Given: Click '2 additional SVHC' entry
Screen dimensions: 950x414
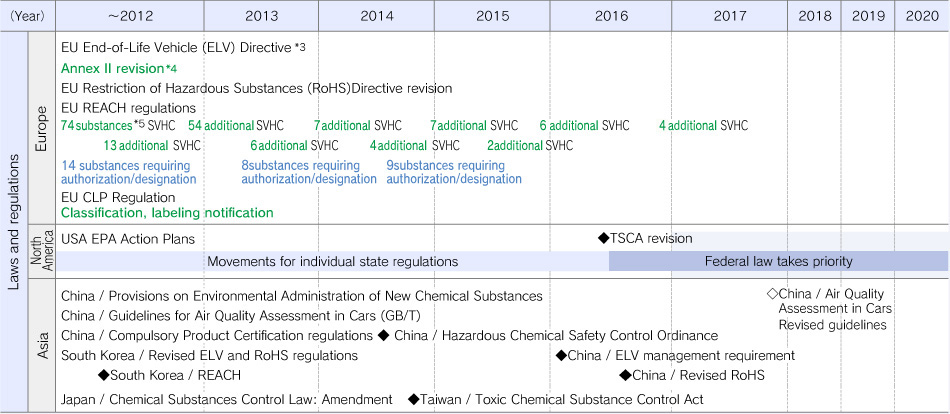Looking at the screenshot, I should pos(530,145).
